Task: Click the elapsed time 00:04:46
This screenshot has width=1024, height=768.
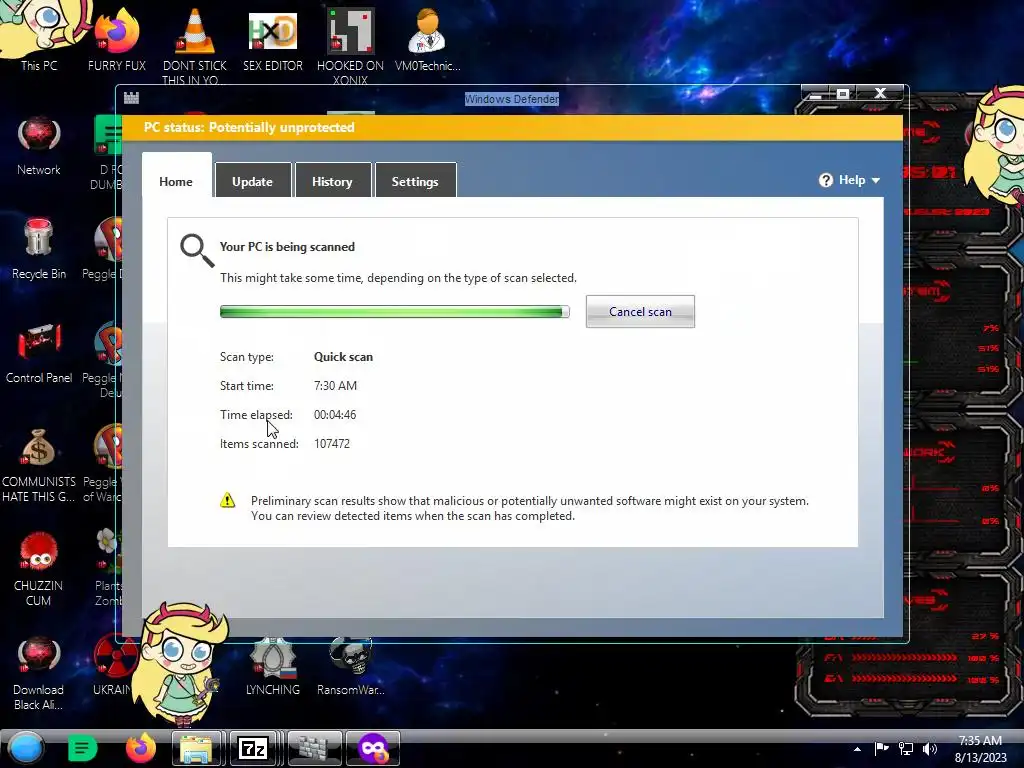Action: pos(335,415)
